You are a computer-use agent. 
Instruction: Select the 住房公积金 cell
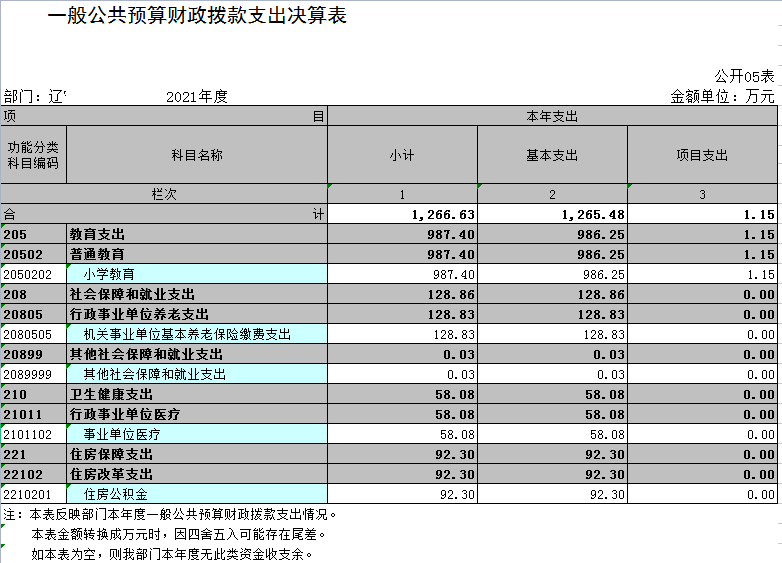197,494
